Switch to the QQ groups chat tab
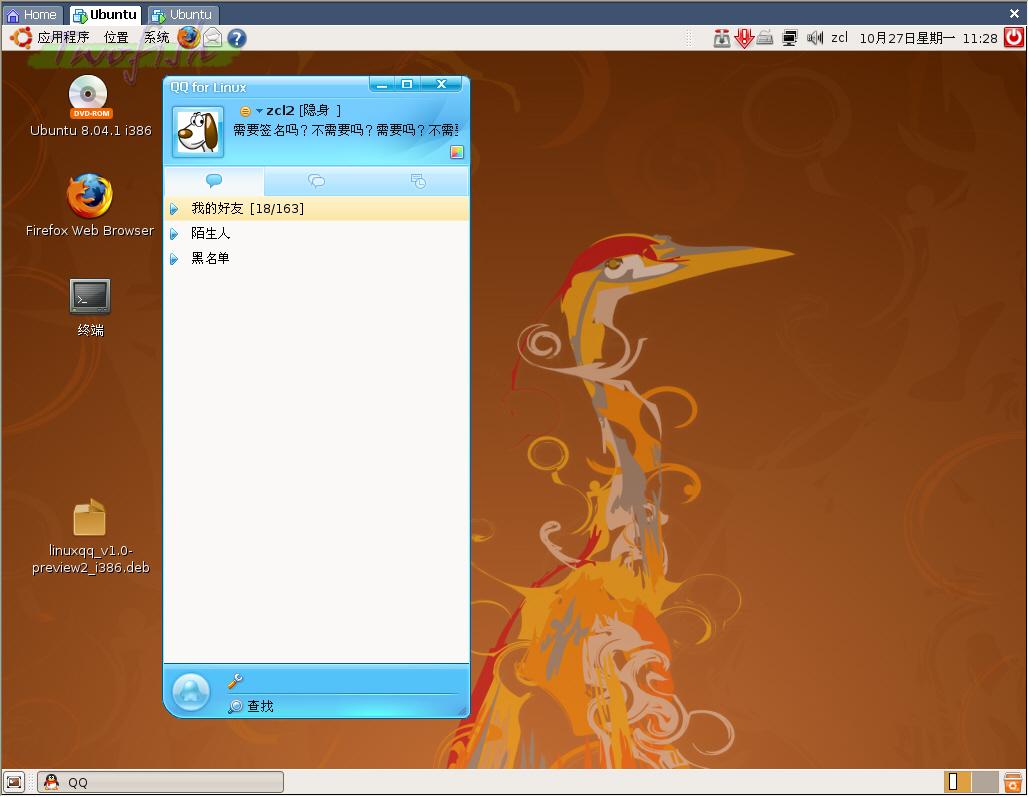Image resolution: width=1029 pixels, height=797 pixels. coord(316,181)
